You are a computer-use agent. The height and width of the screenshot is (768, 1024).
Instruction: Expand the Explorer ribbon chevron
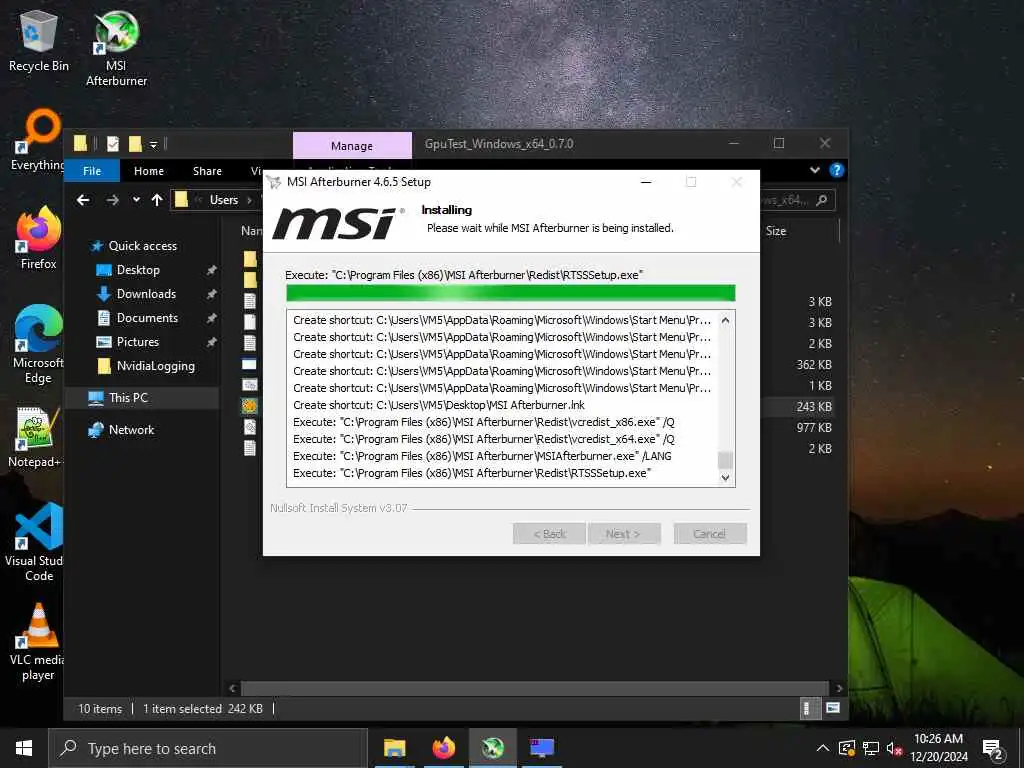point(814,170)
